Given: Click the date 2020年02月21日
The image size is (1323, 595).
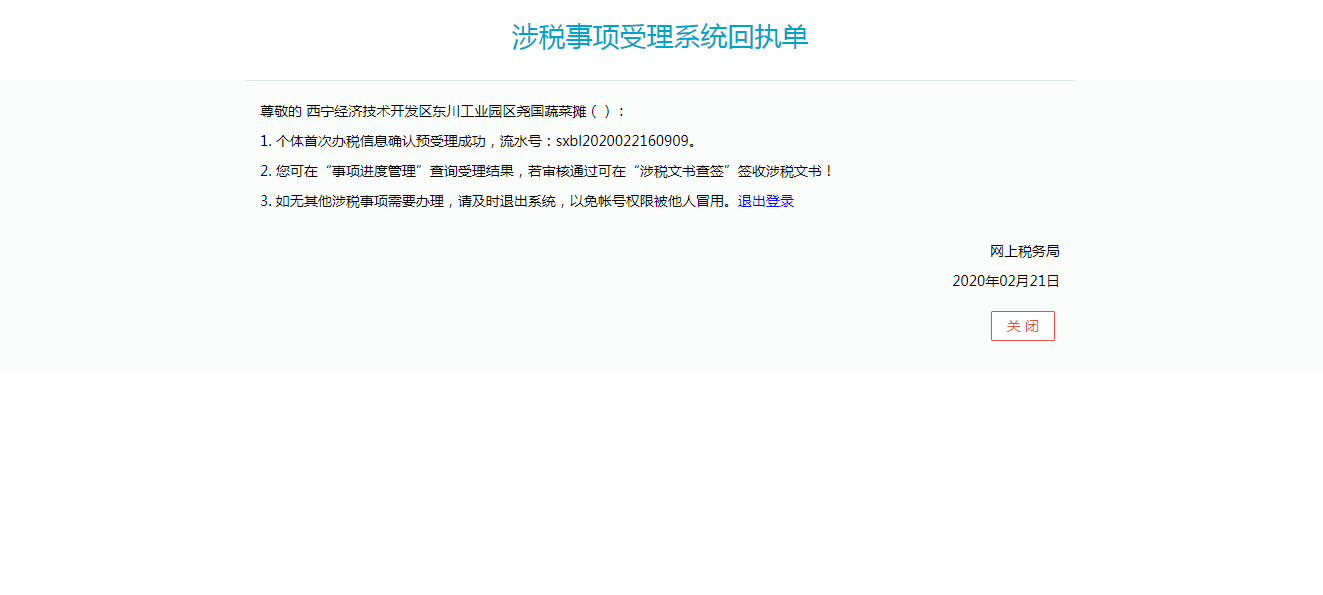Looking at the screenshot, I should tap(1005, 280).
